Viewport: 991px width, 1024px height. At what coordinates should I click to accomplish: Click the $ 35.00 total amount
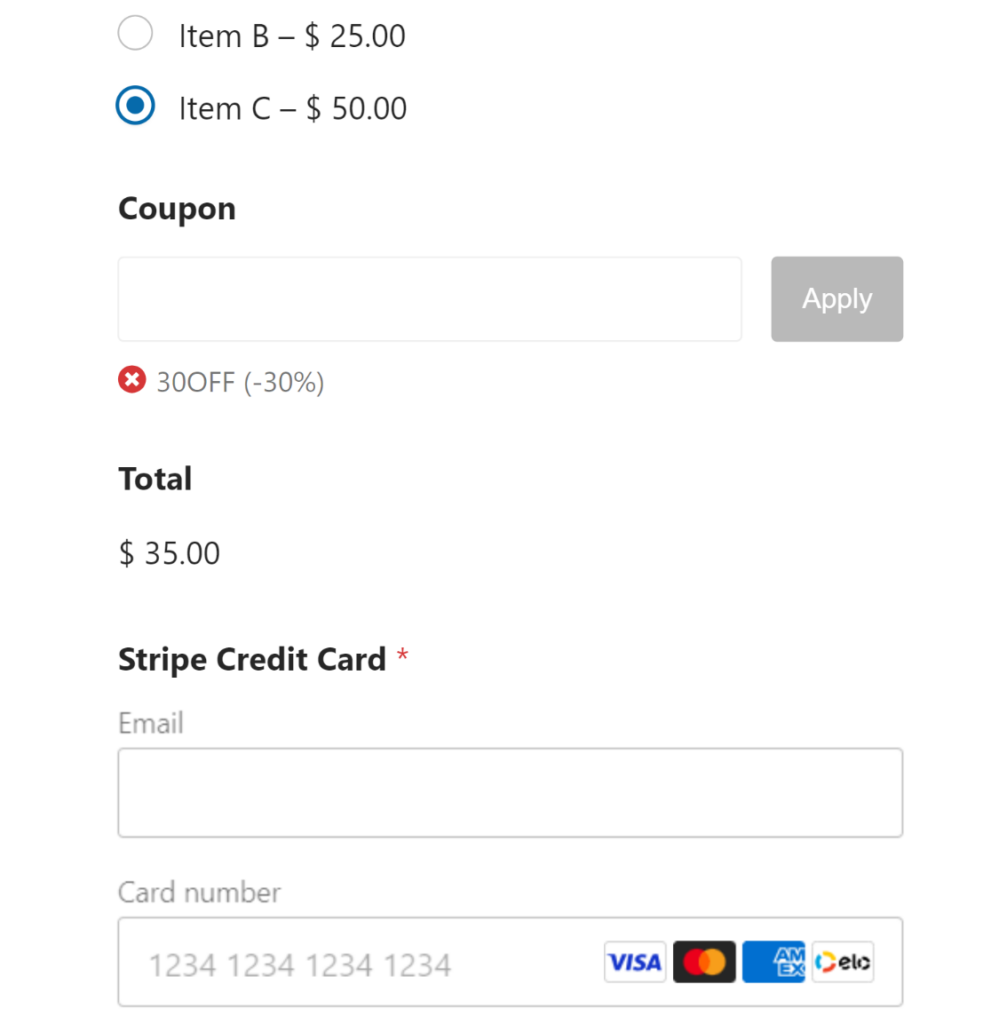(169, 552)
